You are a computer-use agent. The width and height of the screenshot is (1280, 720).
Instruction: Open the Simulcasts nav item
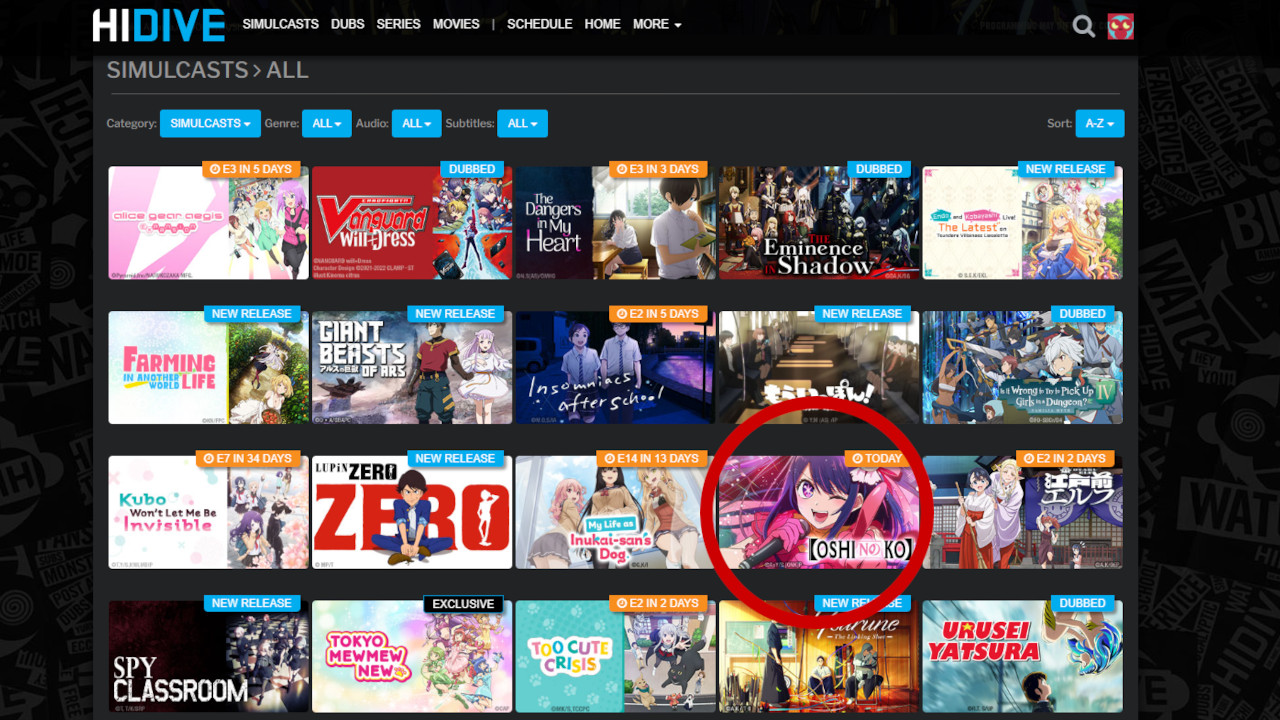(280, 24)
